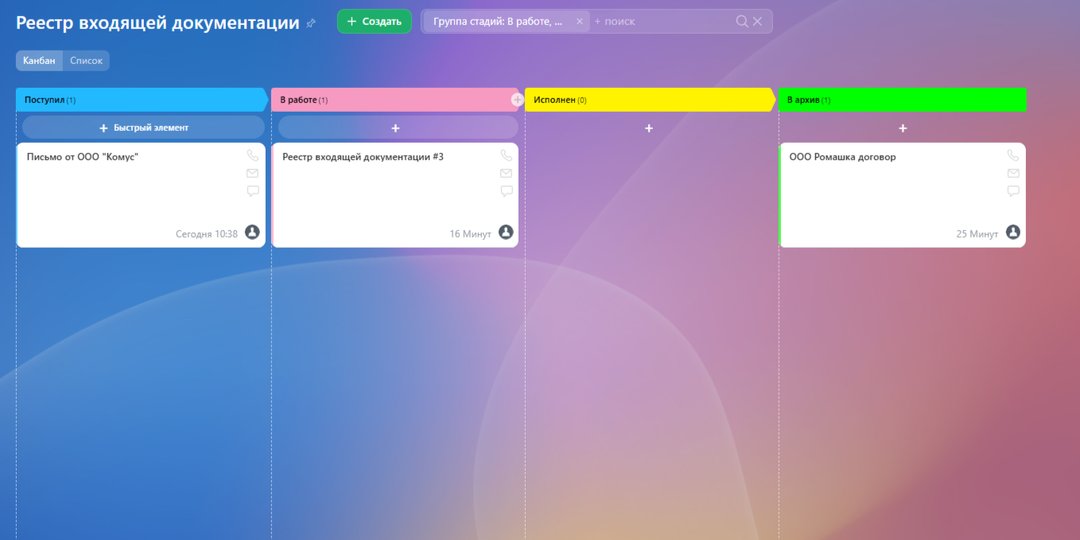The width and height of the screenshot is (1080, 540).
Task: Remove the Группа стадий filter chip
Action: click(x=579, y=21)
